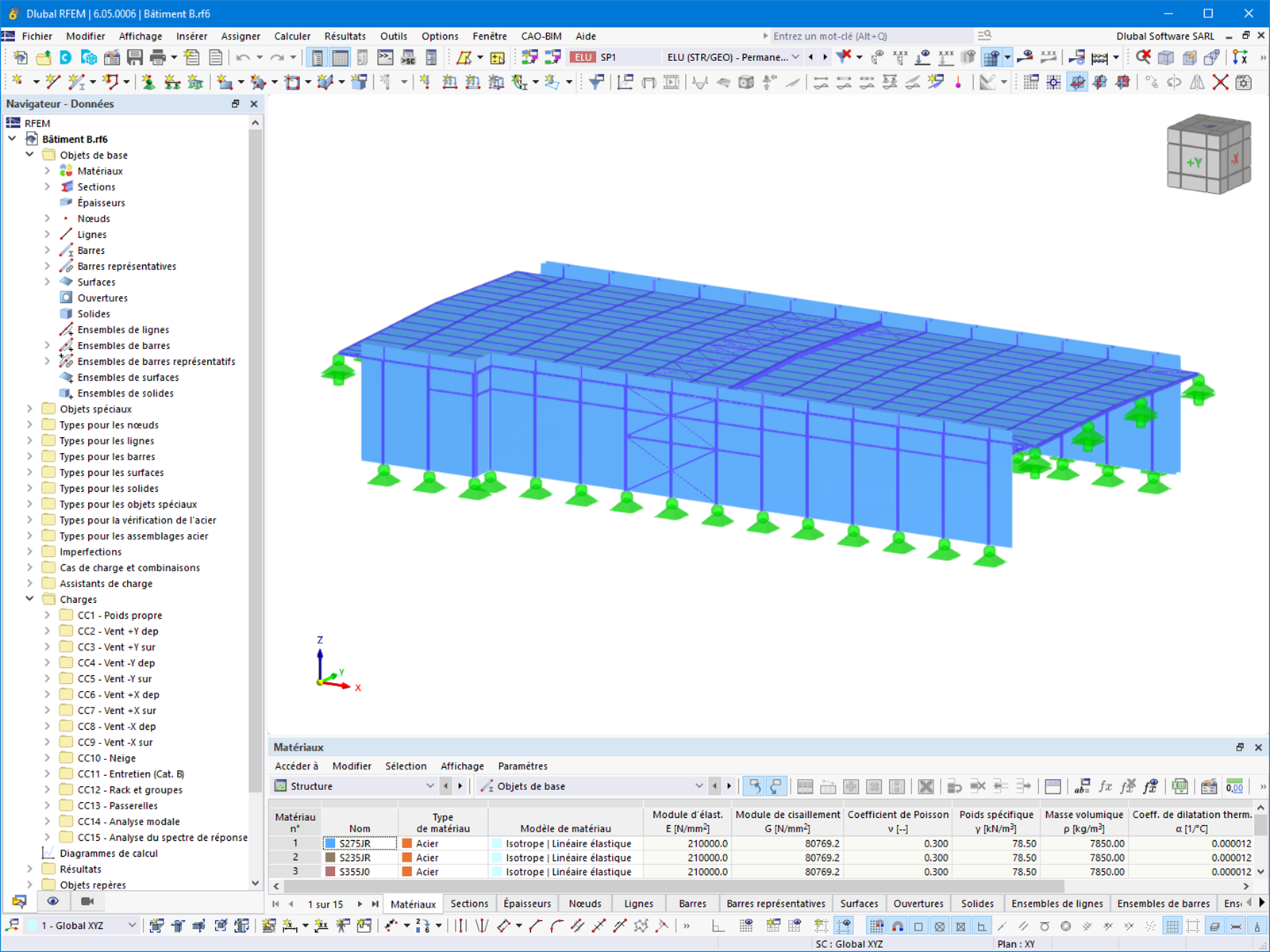Open the Dlubal cloud 'D' icon
The width and height of the screenshot is (1270, 952).
coord(66,57)
